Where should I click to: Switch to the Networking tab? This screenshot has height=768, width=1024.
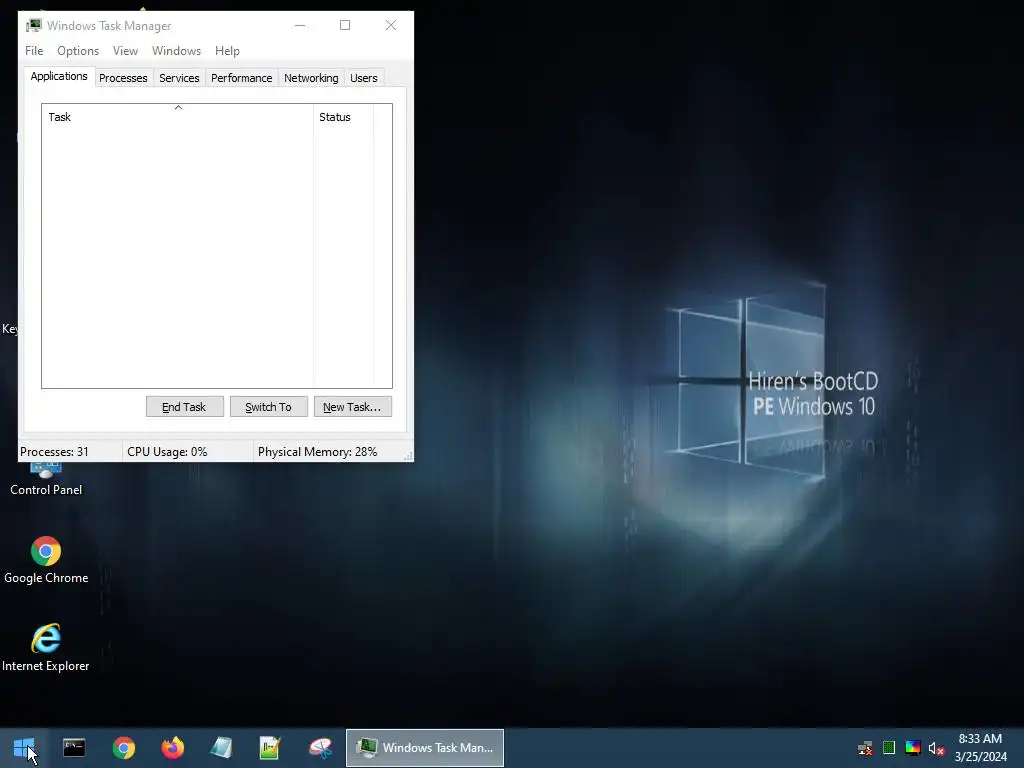click(x=311, y=78)
